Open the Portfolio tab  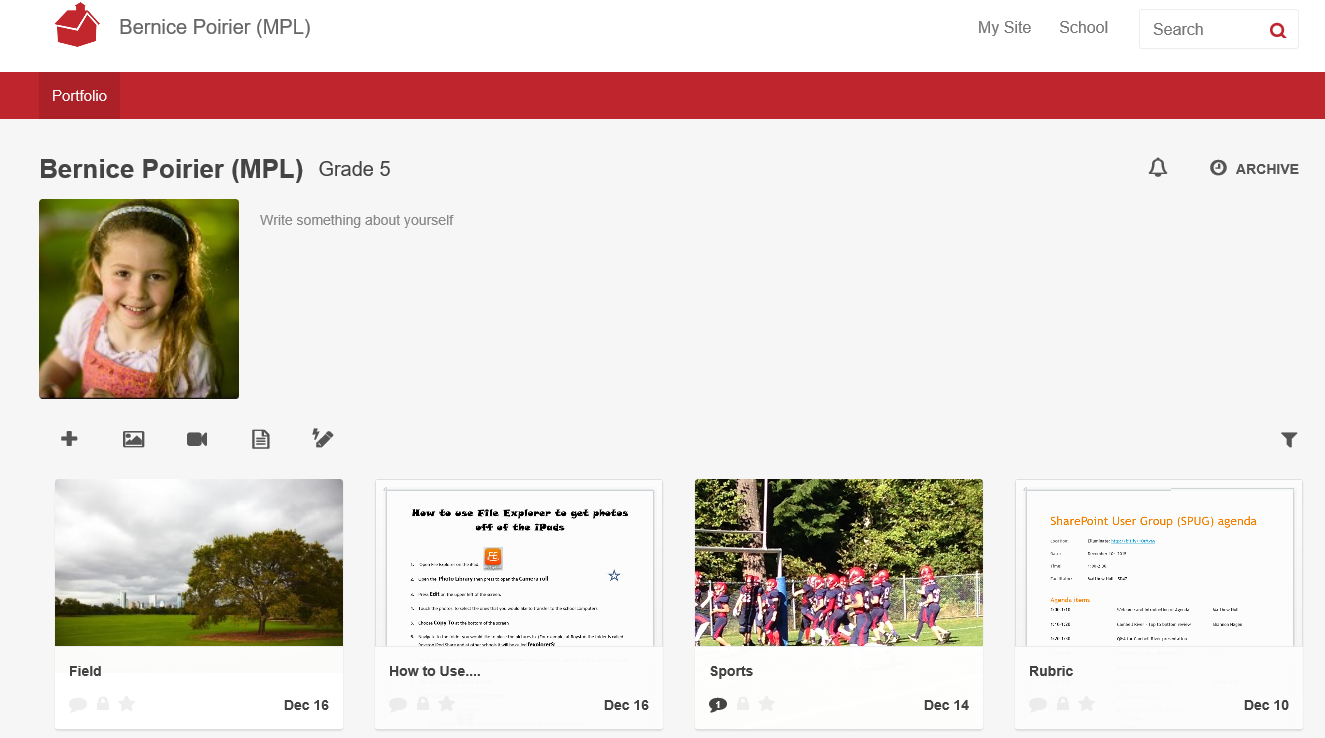tap(79, 96)
